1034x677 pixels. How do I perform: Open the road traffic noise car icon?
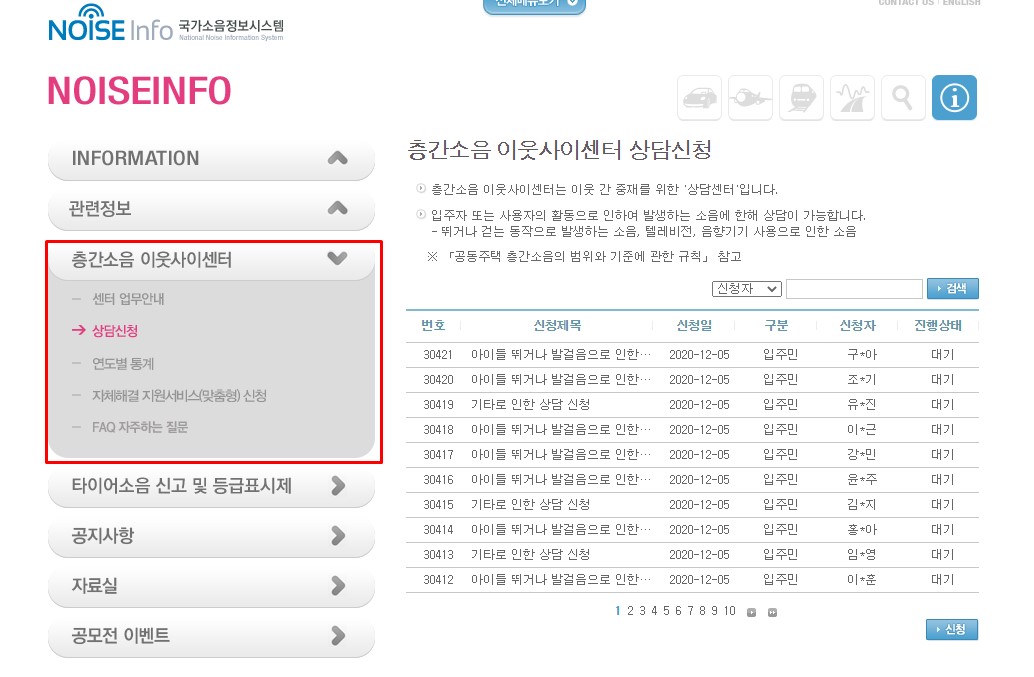(x=699, y=98)
